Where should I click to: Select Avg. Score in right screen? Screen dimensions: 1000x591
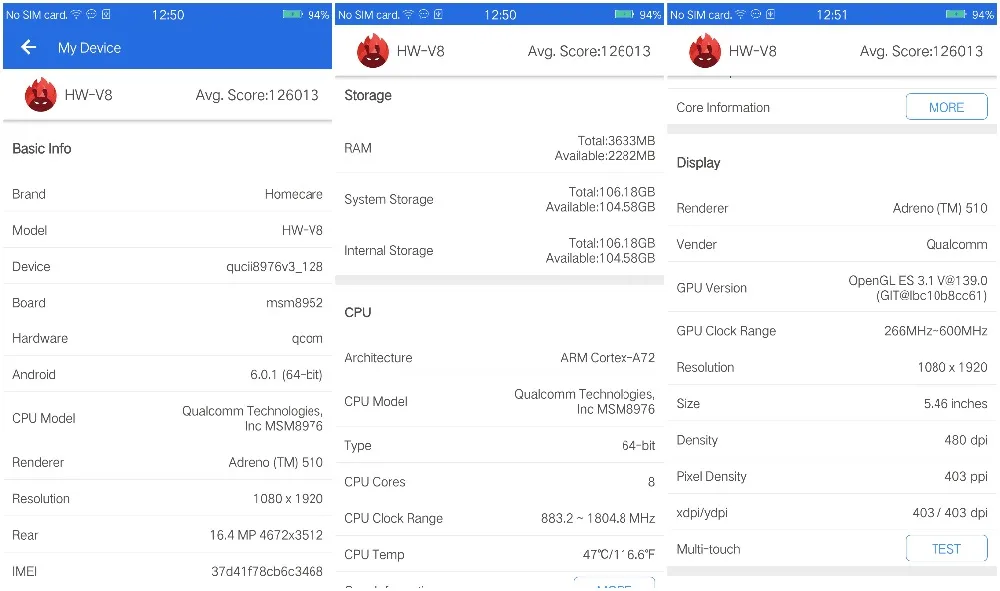coord(922,51)
